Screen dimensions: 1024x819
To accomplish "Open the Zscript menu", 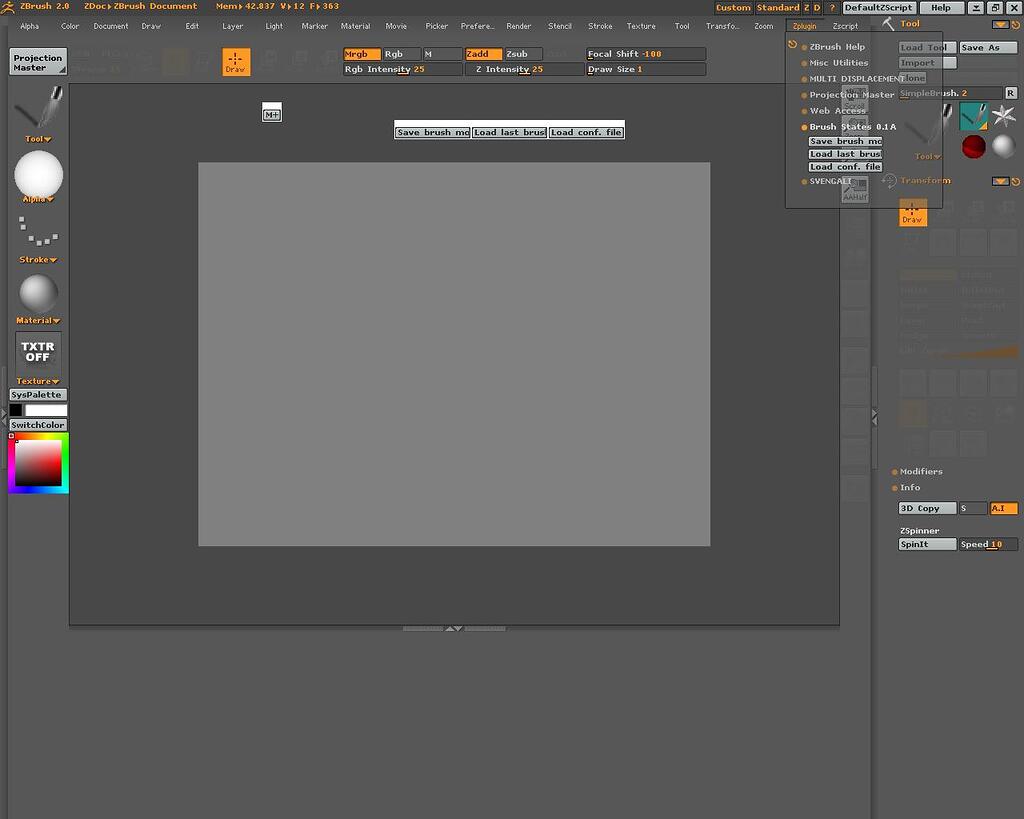I will click(845, 25).
